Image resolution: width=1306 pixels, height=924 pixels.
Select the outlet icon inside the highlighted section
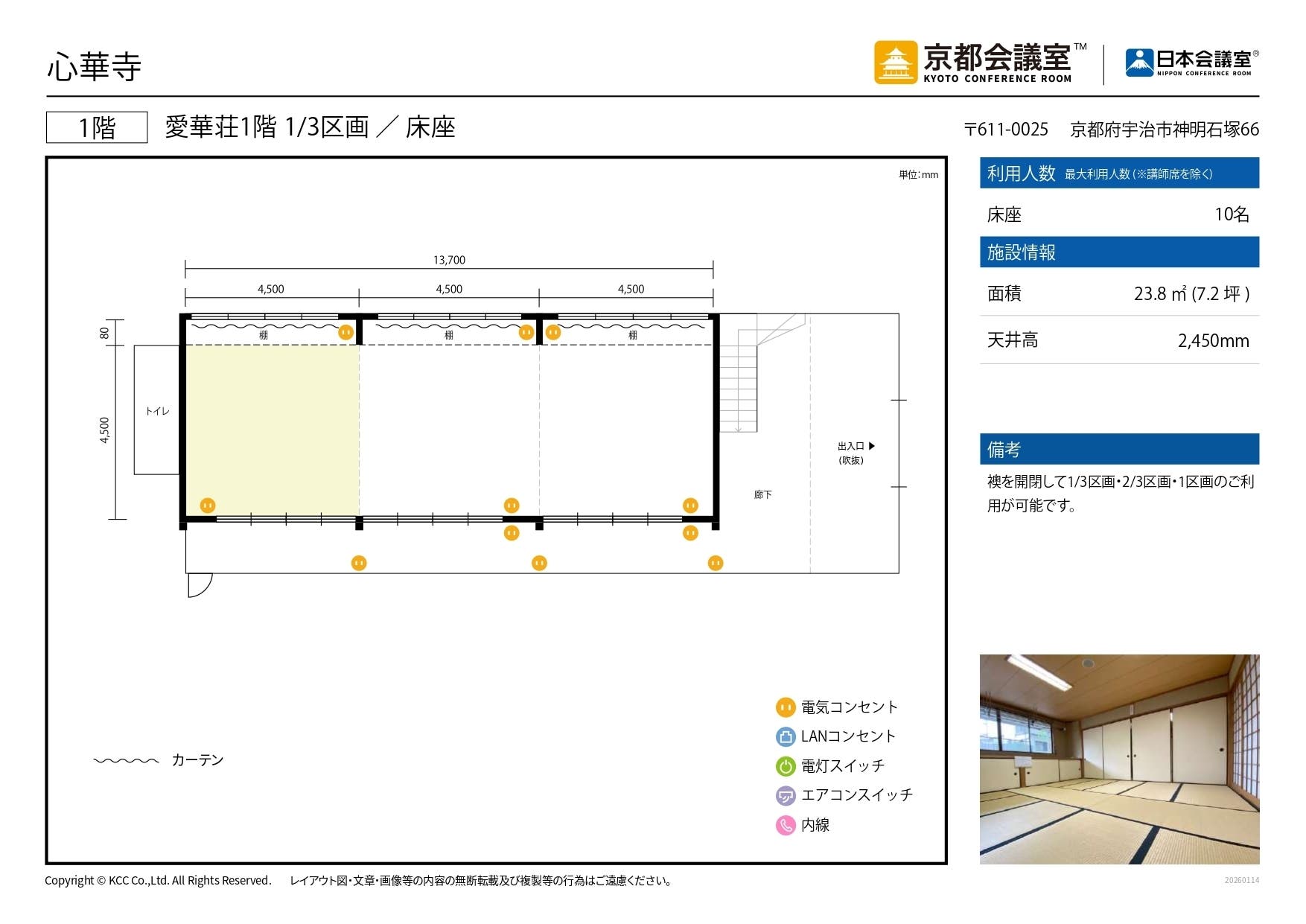208,505
